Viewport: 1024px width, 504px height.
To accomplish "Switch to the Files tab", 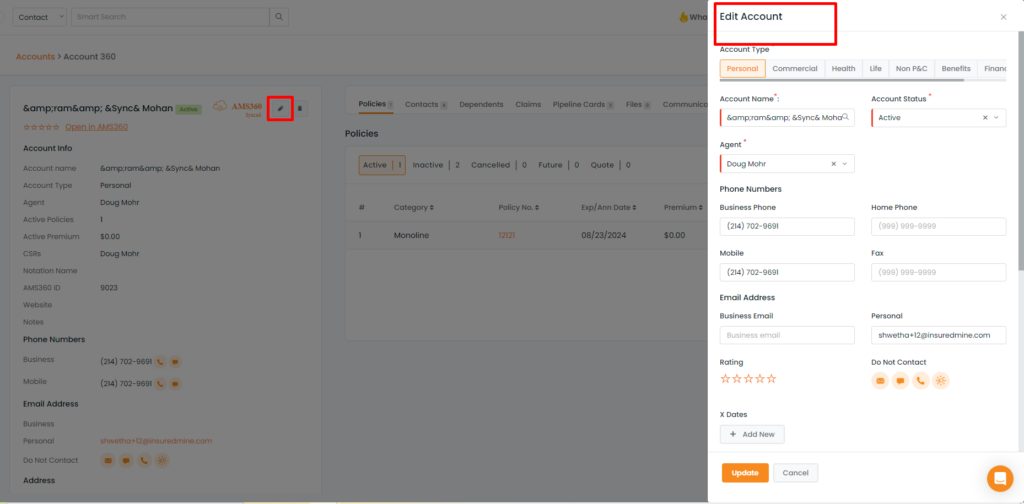I will [x=638, y=104].
